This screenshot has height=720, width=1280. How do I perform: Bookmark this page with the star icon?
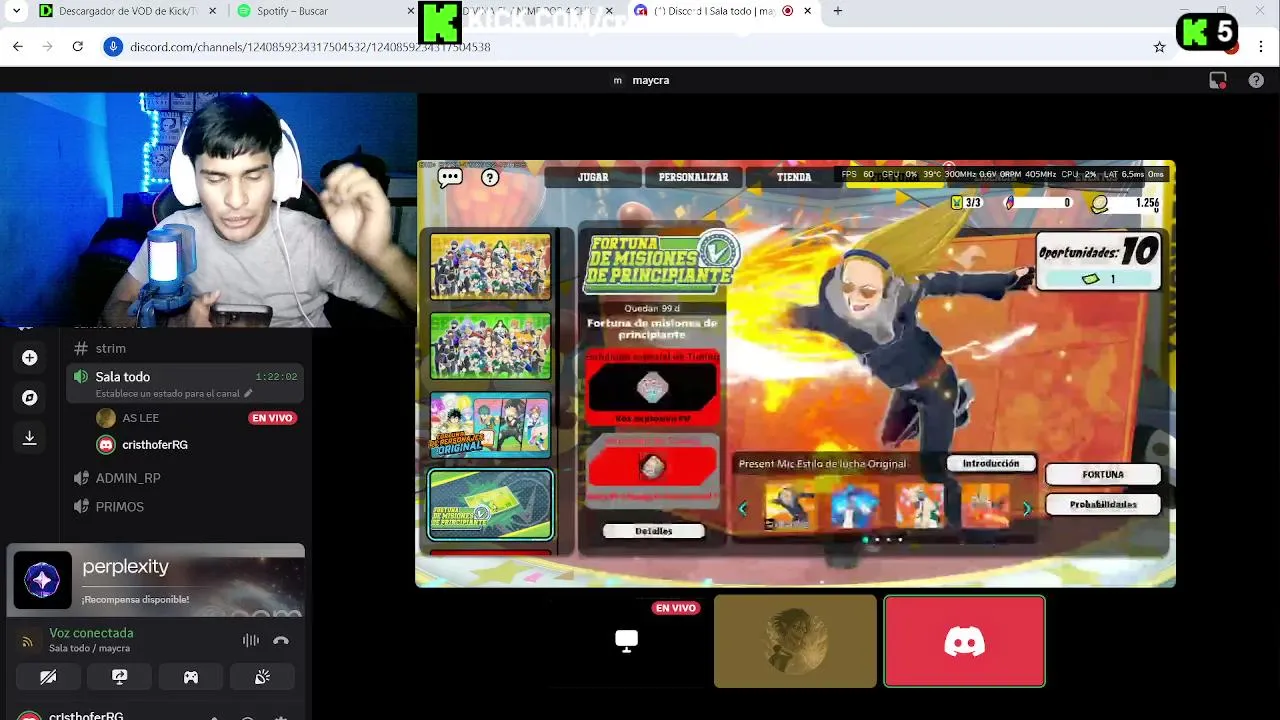click(x=1159, y=47)
